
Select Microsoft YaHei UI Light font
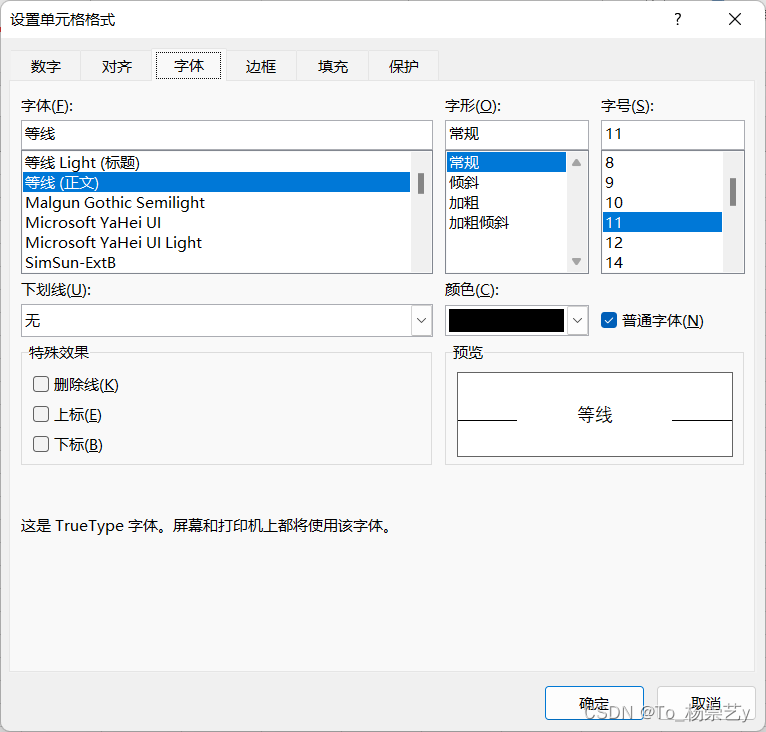[x=216, y=242]
